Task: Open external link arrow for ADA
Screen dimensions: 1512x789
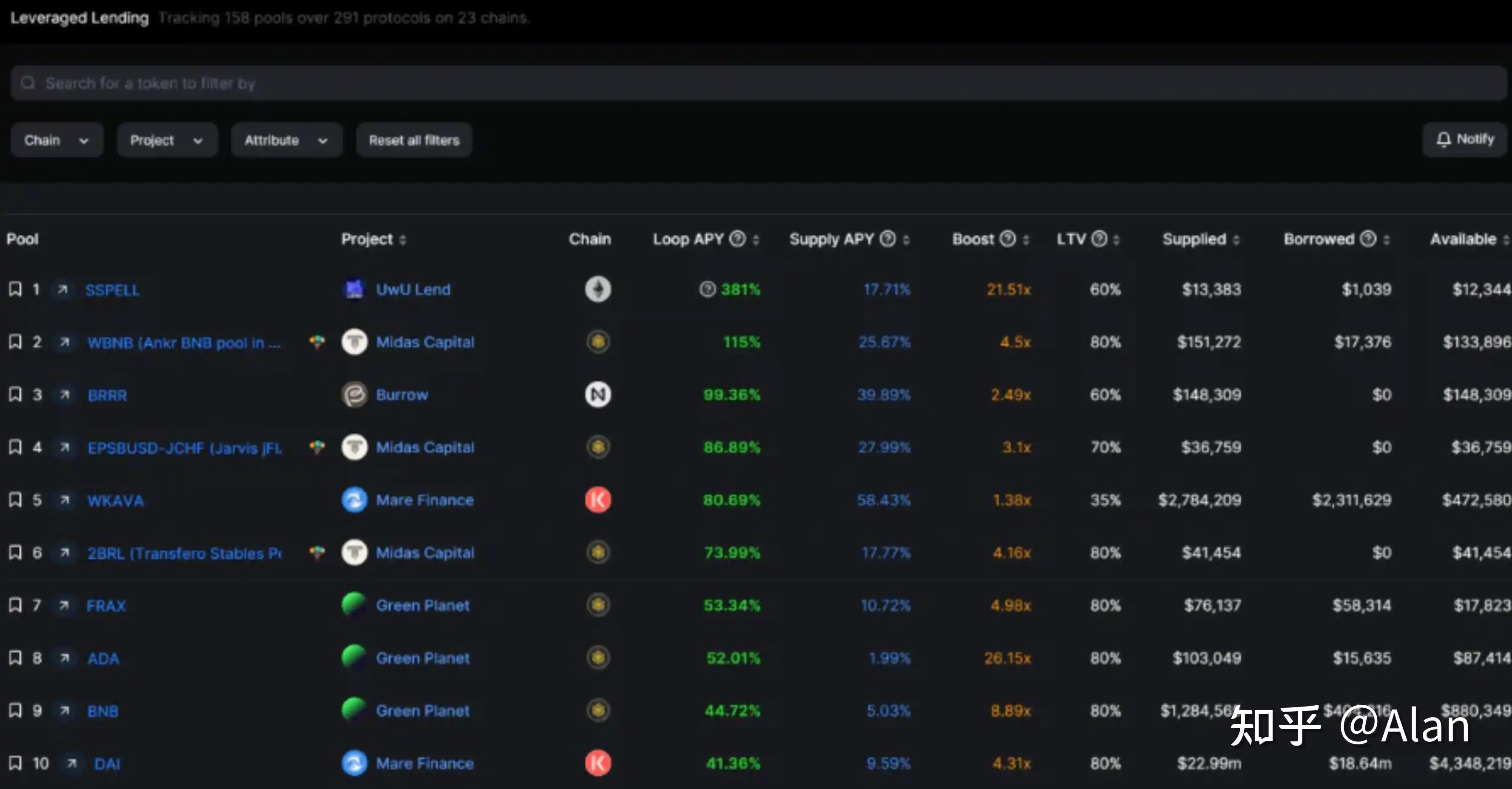Action: (65, 658)
